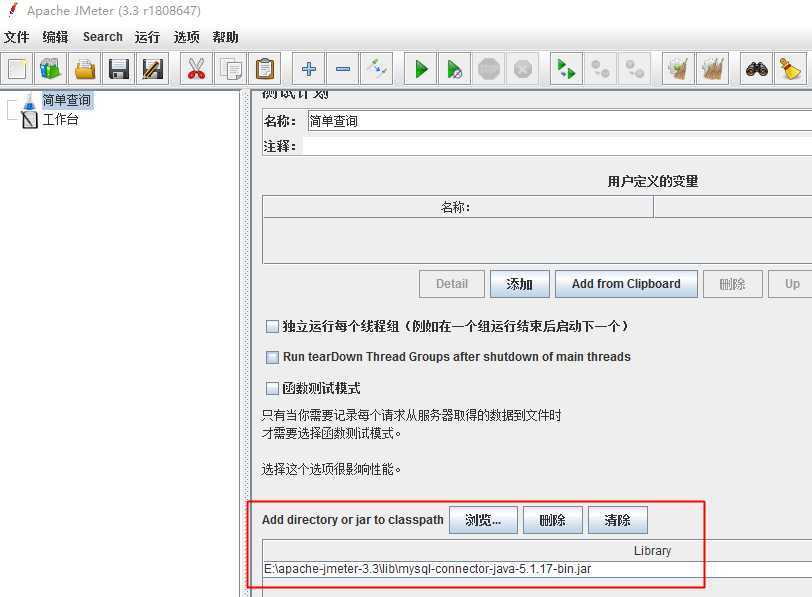Click the Detail button

coord(452,284)
